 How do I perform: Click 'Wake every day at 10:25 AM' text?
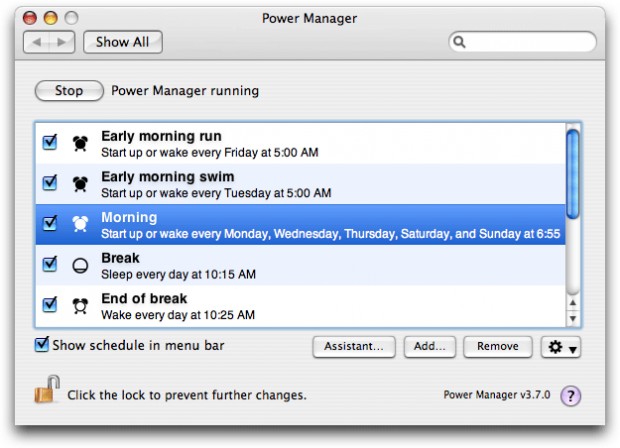click(178, 315)
